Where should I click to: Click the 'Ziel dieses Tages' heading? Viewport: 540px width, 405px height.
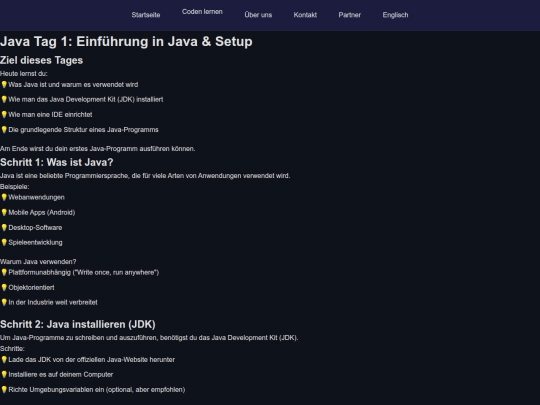click(41, 60)
